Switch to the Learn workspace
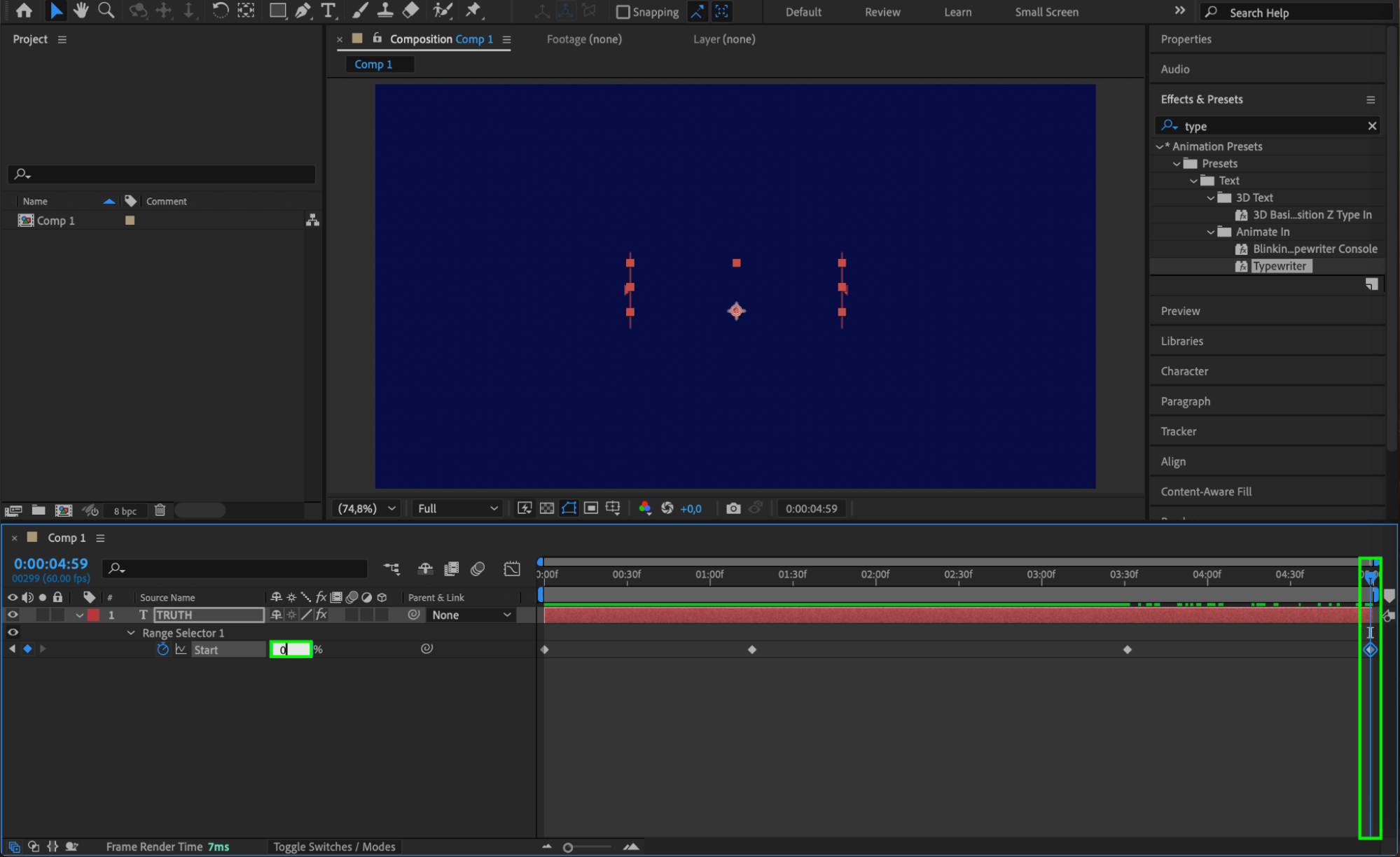Image resolution: width=1400 pixels, height=857 pixels. 957,11
